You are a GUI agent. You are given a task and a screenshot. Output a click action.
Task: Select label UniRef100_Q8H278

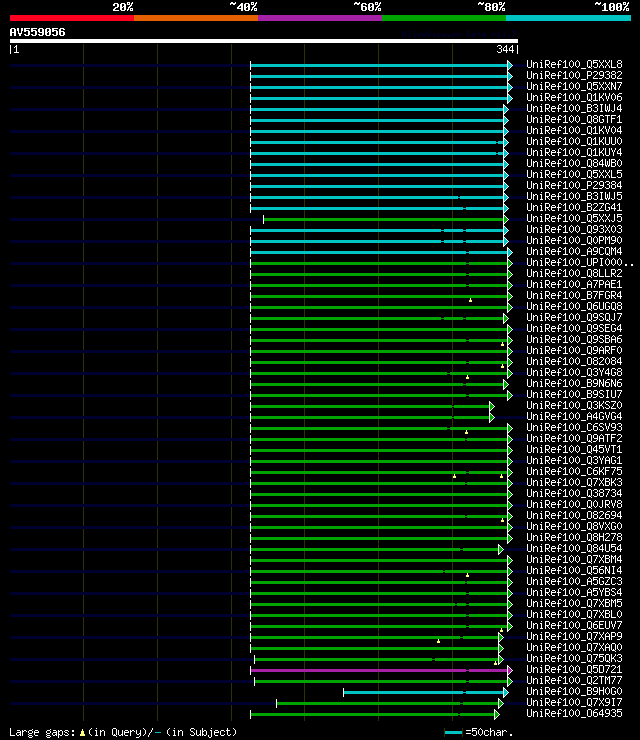point(574,538)
